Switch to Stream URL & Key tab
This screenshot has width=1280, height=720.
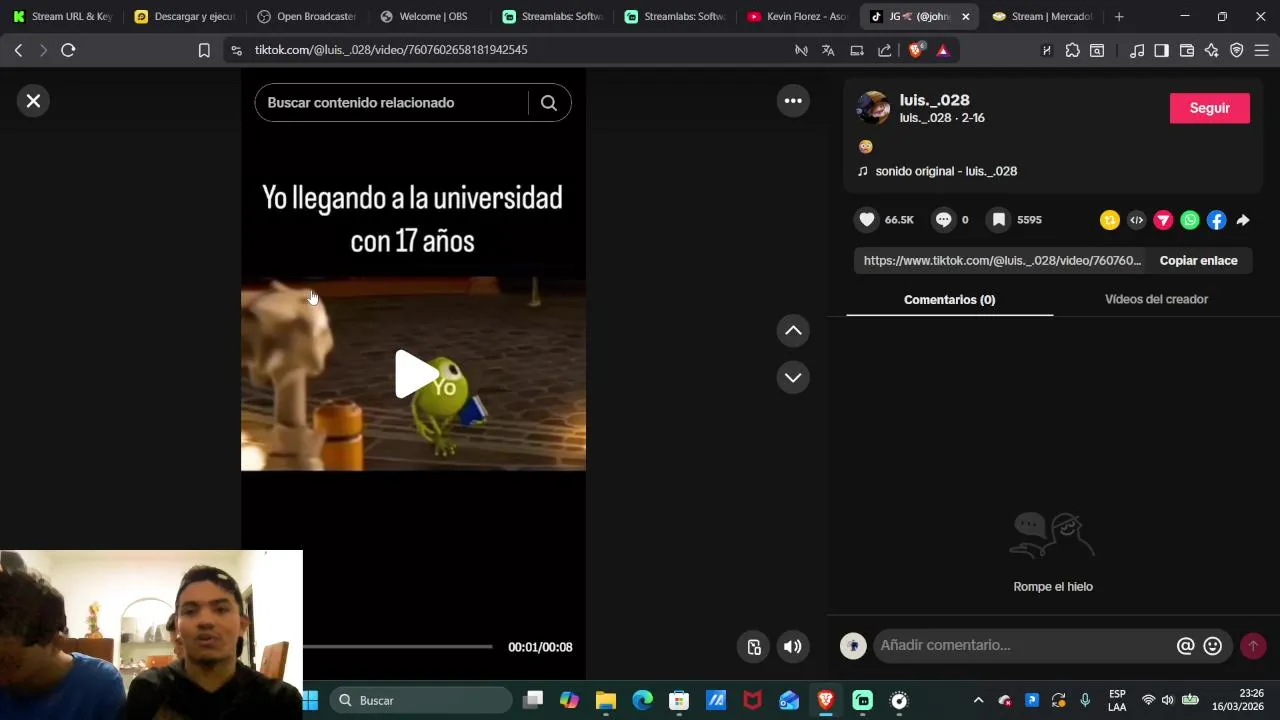tap(61, 16)
